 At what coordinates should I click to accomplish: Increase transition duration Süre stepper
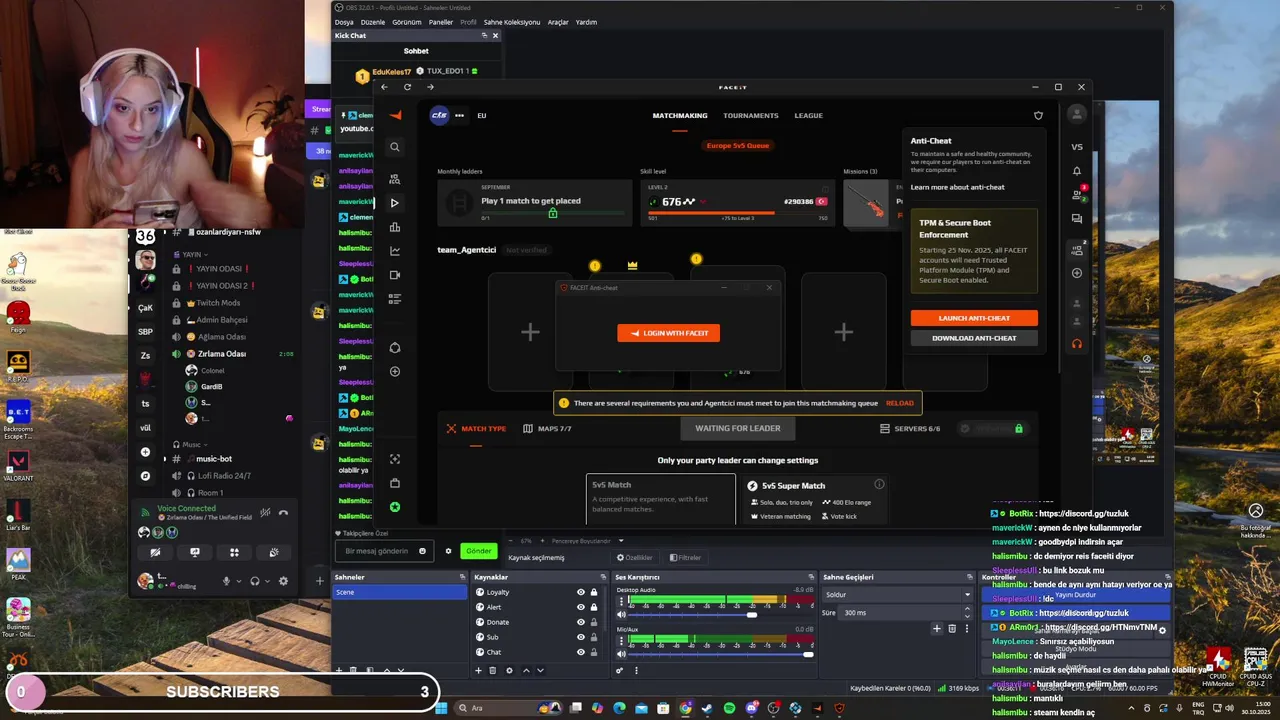coord(967,610)
